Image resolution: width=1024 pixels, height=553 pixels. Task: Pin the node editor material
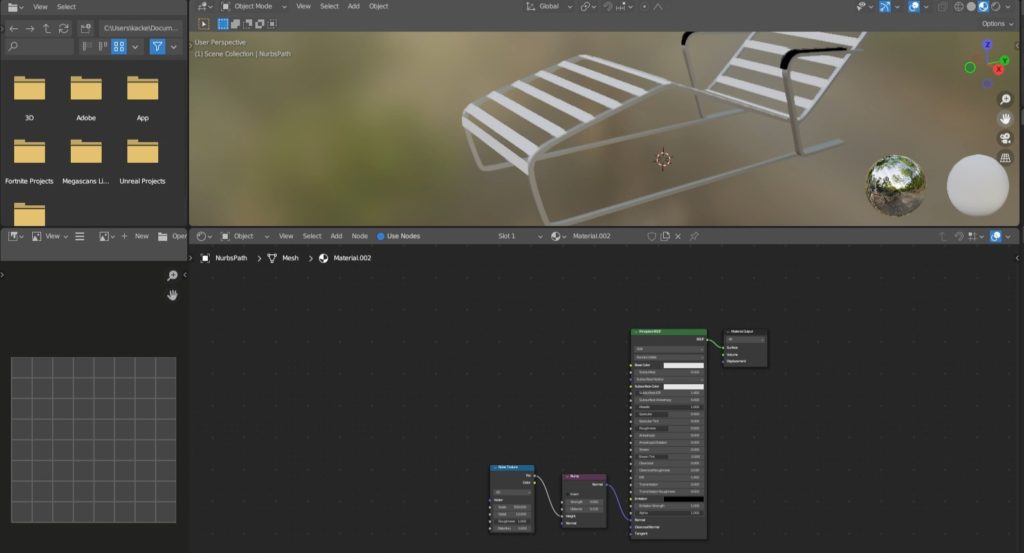(x=694, y=236)
